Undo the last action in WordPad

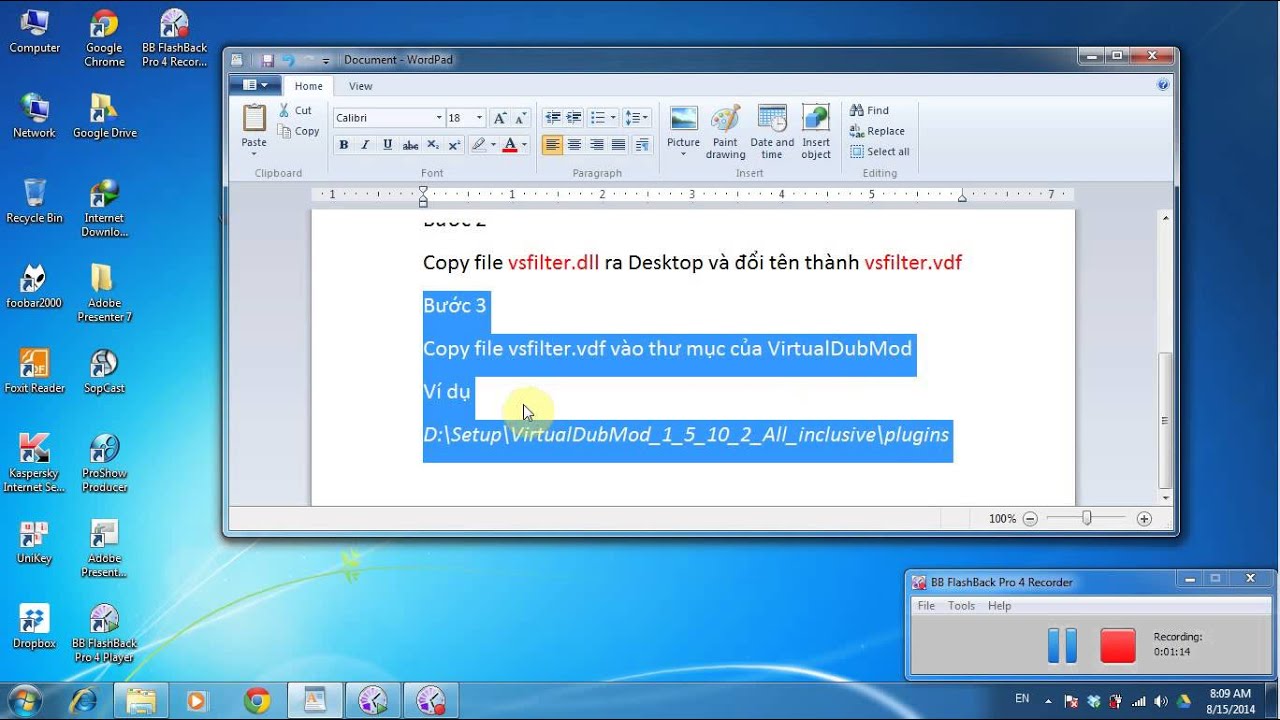click(x=288, y=60)
